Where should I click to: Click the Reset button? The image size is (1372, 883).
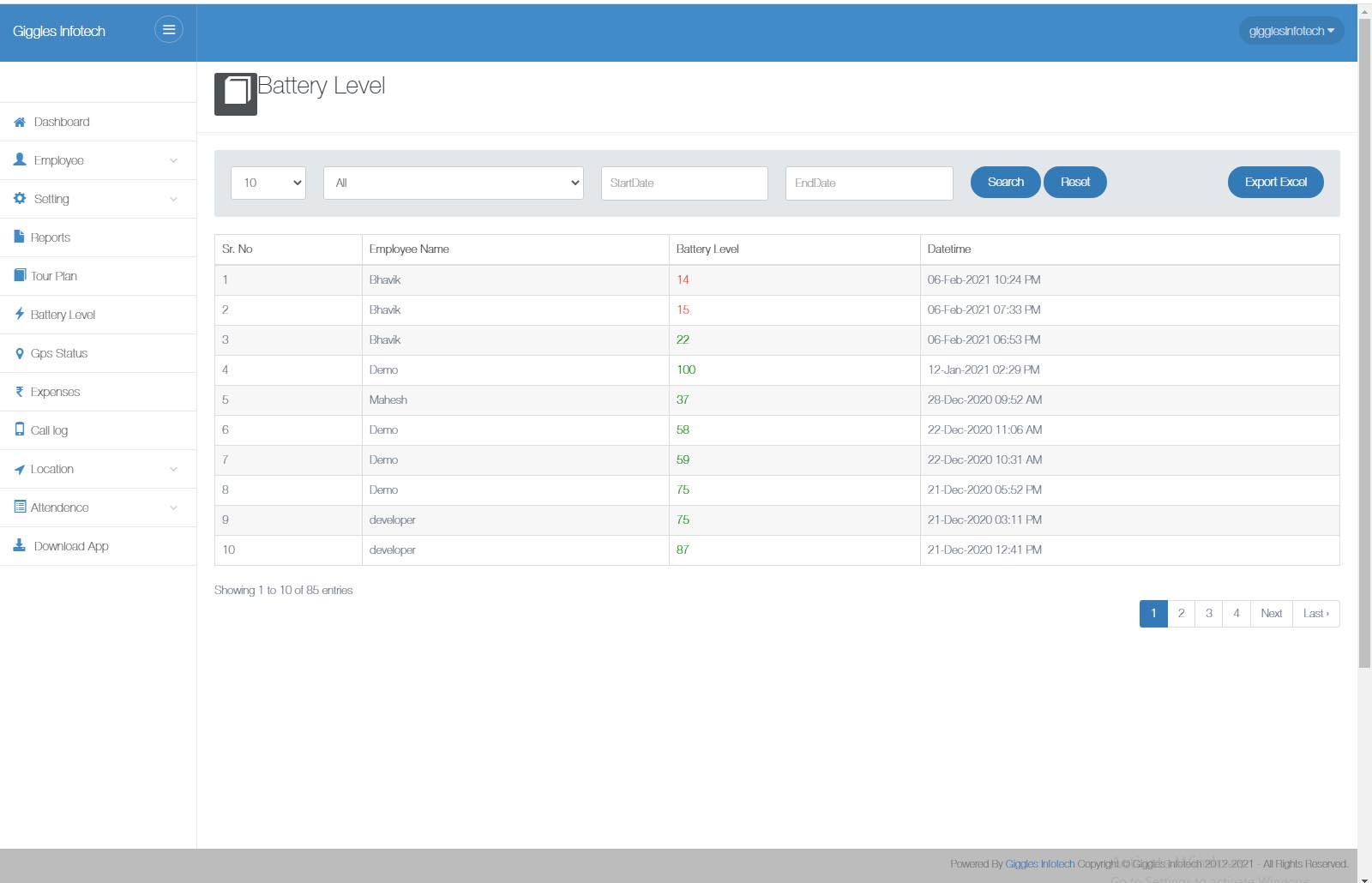click(1075, 182)
